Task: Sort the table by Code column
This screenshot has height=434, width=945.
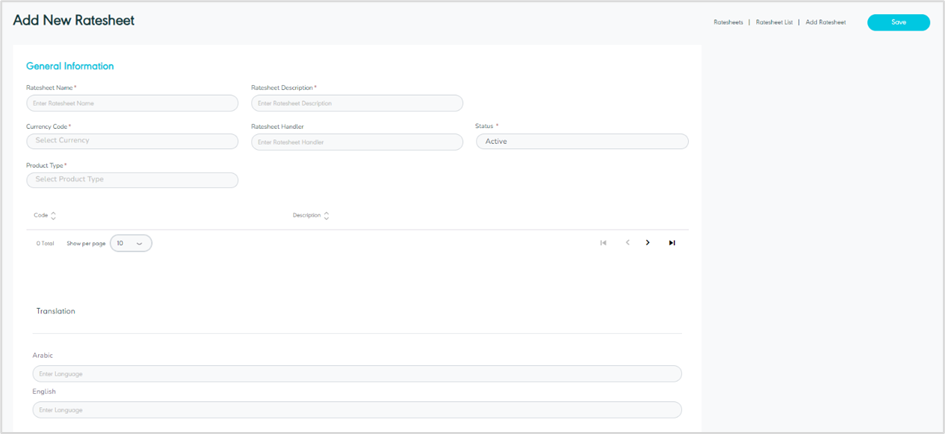Action: point(53,216)
